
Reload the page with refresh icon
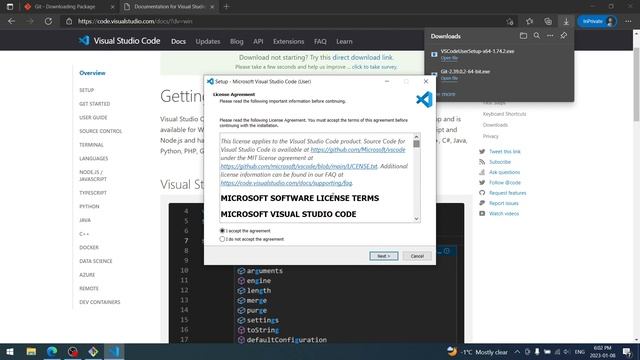48,21
